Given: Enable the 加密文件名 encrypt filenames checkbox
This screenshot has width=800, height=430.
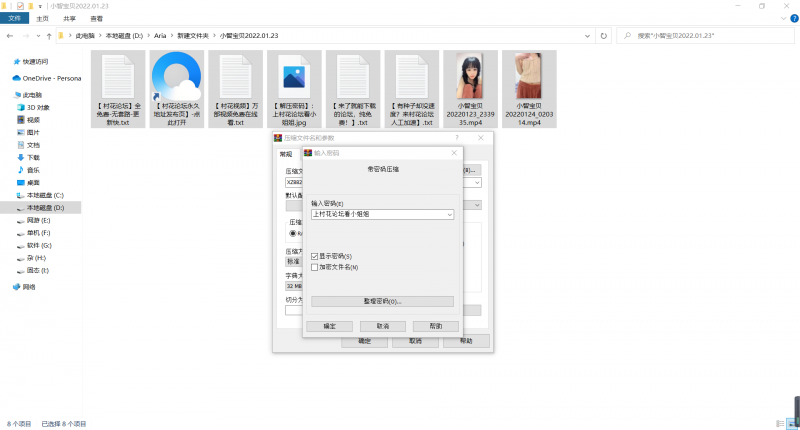Looking at the screenshot, I should 315,267.
